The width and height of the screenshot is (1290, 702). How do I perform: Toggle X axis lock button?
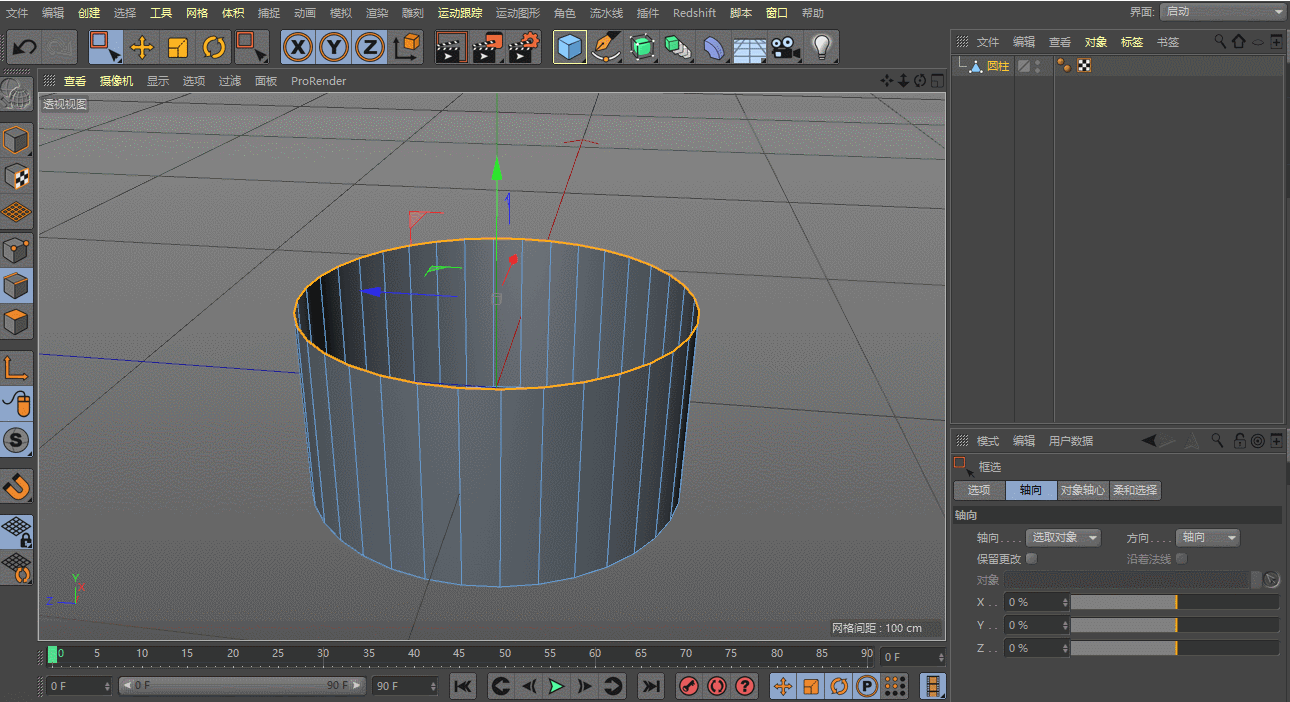(298, 47)
